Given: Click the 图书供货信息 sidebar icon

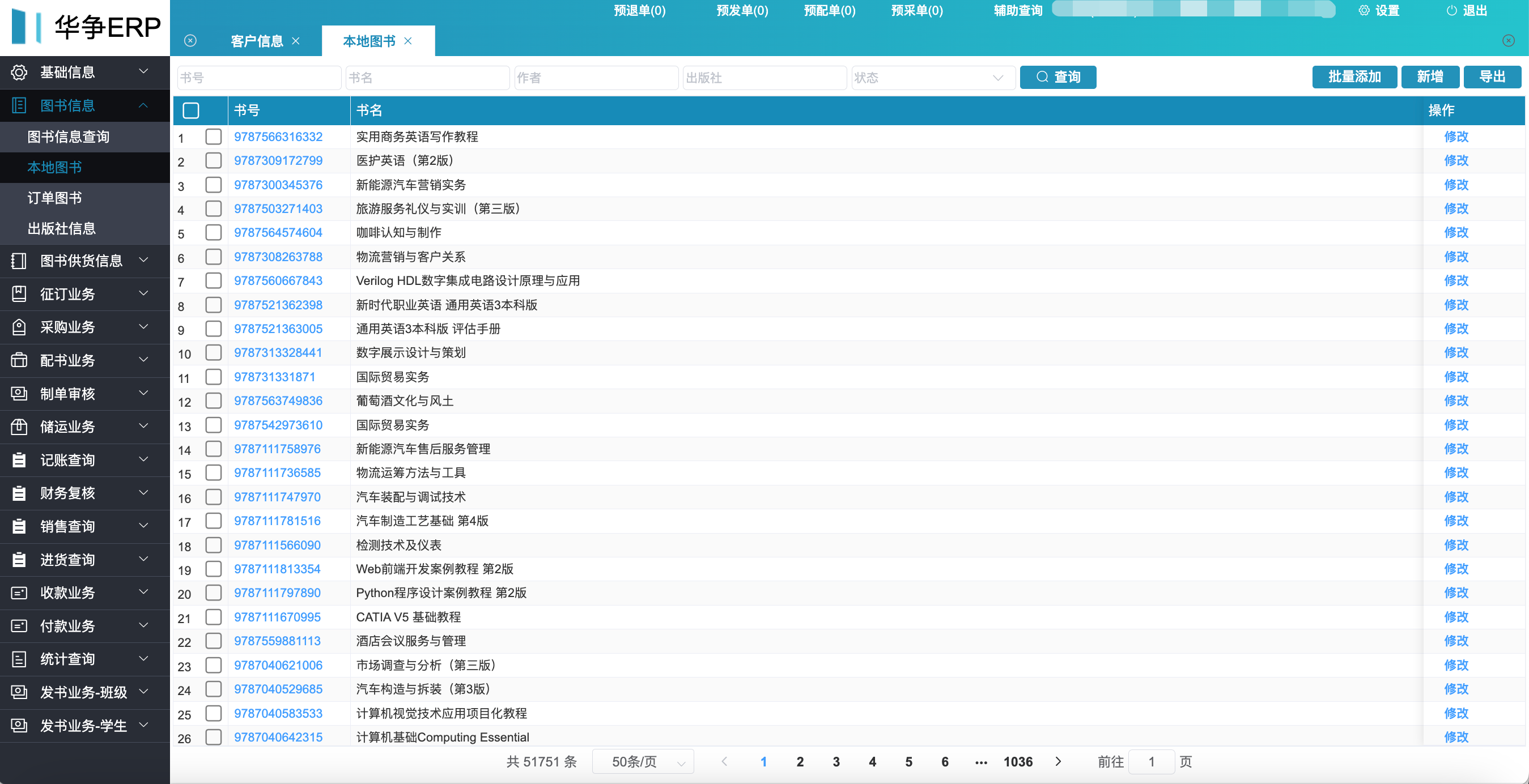Looking at the screenshot, I should pos(19,261).
